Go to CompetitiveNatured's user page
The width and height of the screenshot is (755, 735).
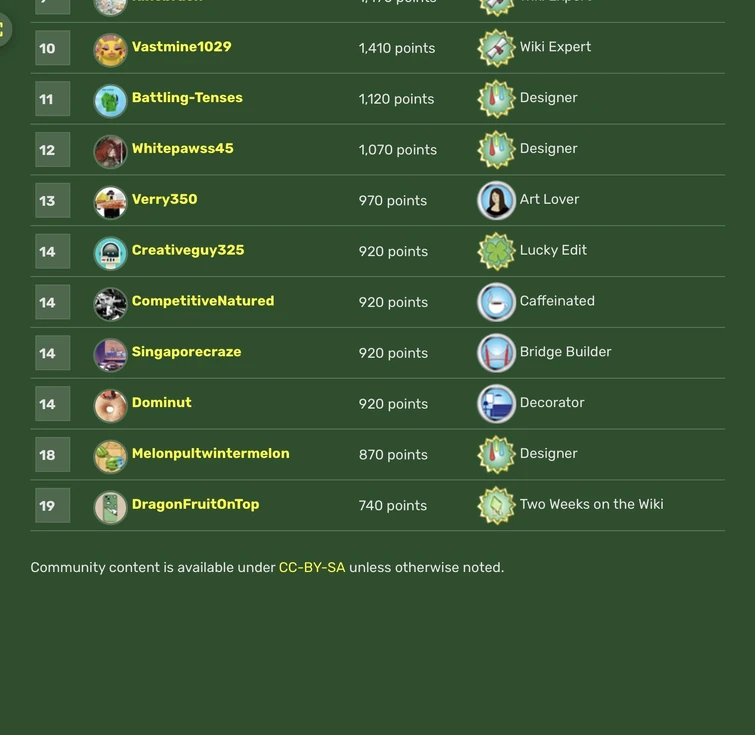click(203, 301)
